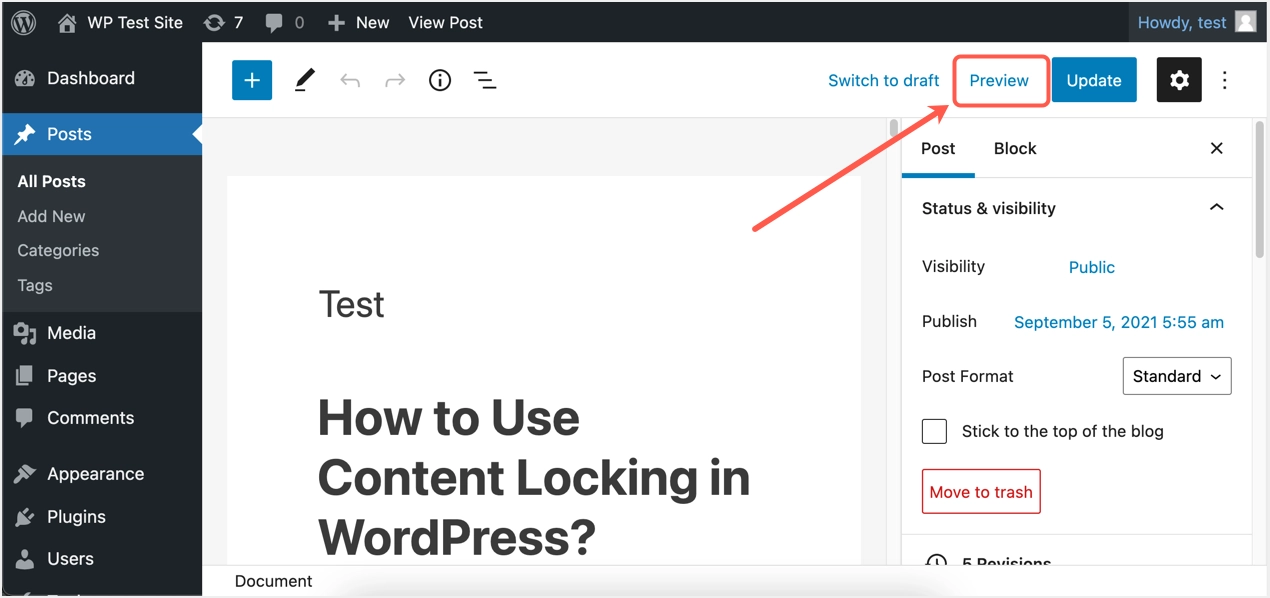Click the Users person icon
1270x598 pixels.
pyautogui.click(x=25, y=559)
